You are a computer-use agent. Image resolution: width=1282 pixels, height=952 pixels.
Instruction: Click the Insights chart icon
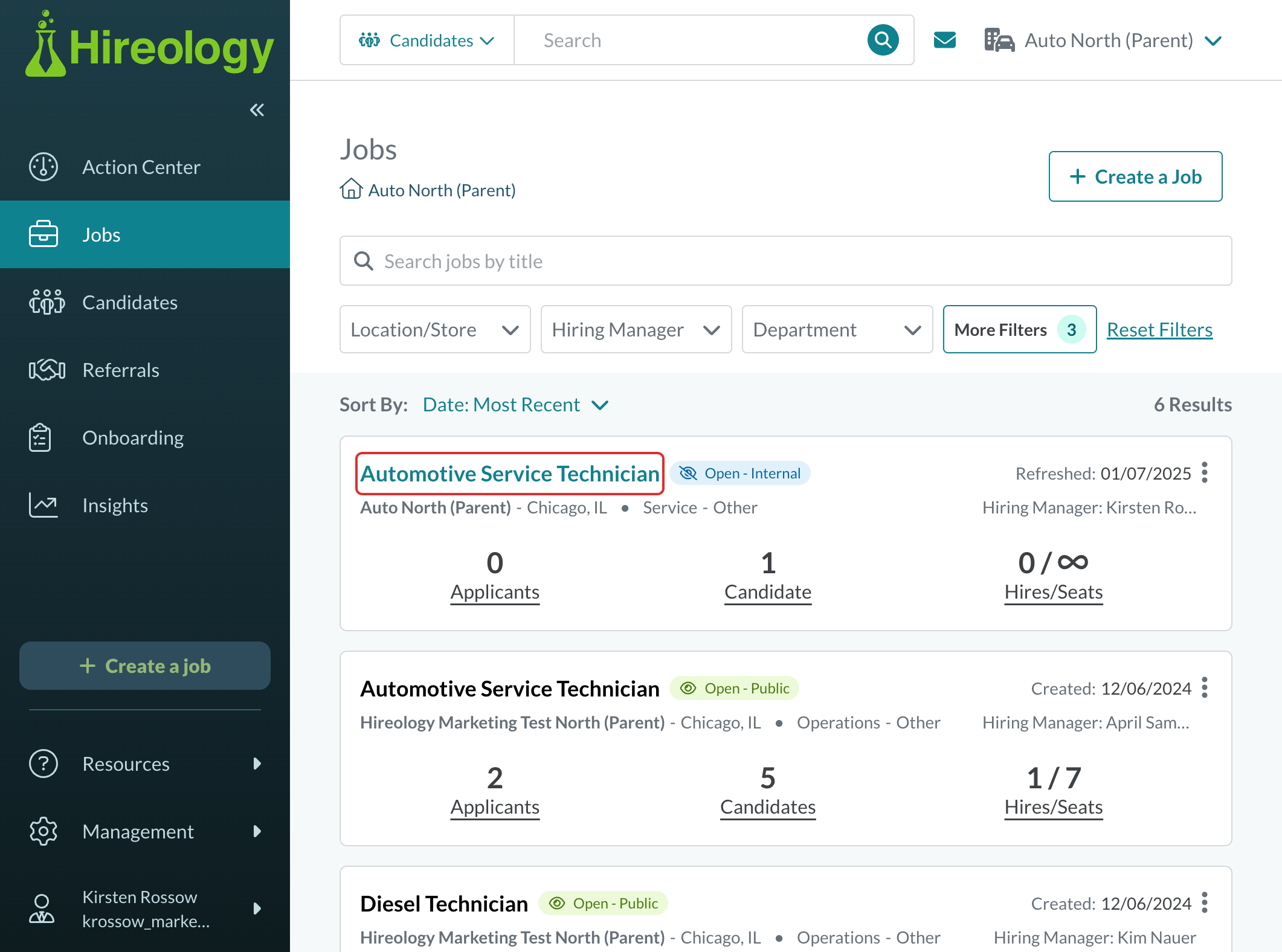[x=43, y=505]
